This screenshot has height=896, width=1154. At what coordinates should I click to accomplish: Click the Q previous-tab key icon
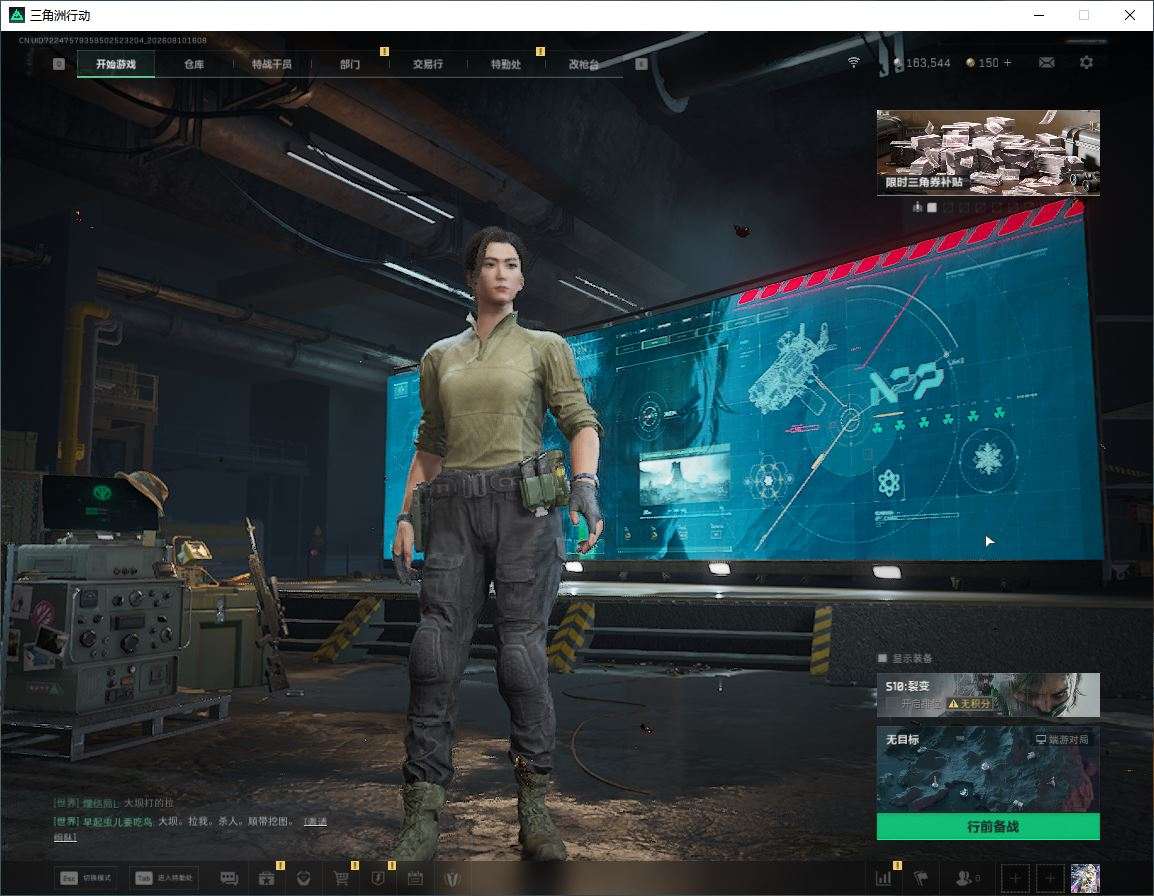59,64
